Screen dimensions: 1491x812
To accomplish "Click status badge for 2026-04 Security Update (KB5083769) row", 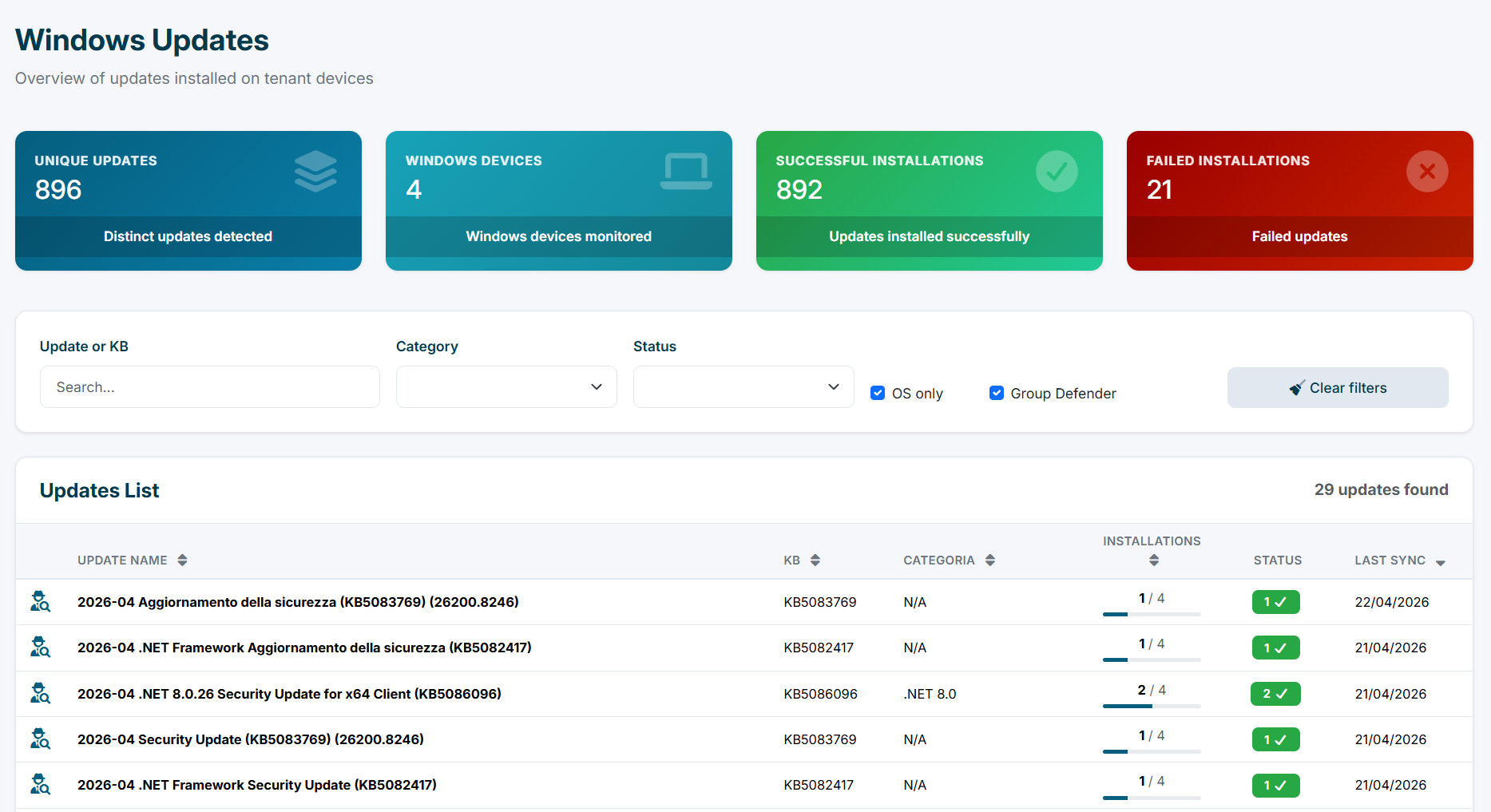I will pyautogui.click(x=1275, y=739).
